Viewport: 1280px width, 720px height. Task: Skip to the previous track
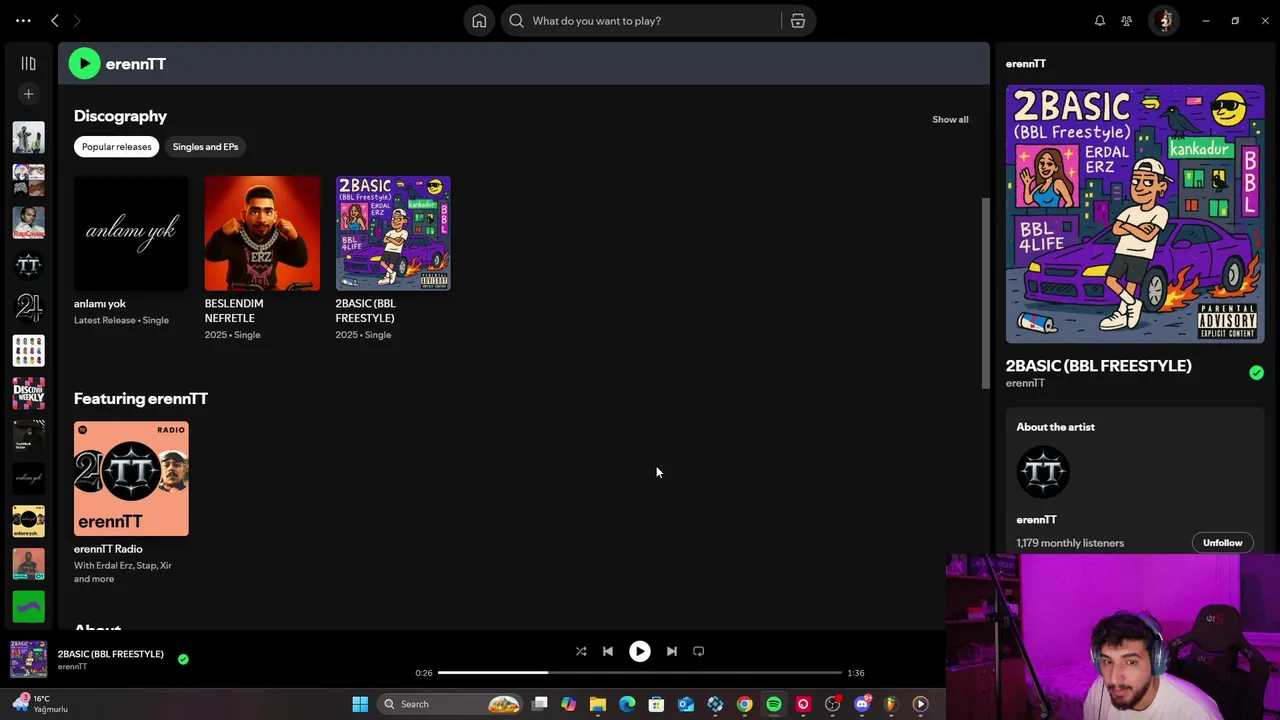click(608, 651)
